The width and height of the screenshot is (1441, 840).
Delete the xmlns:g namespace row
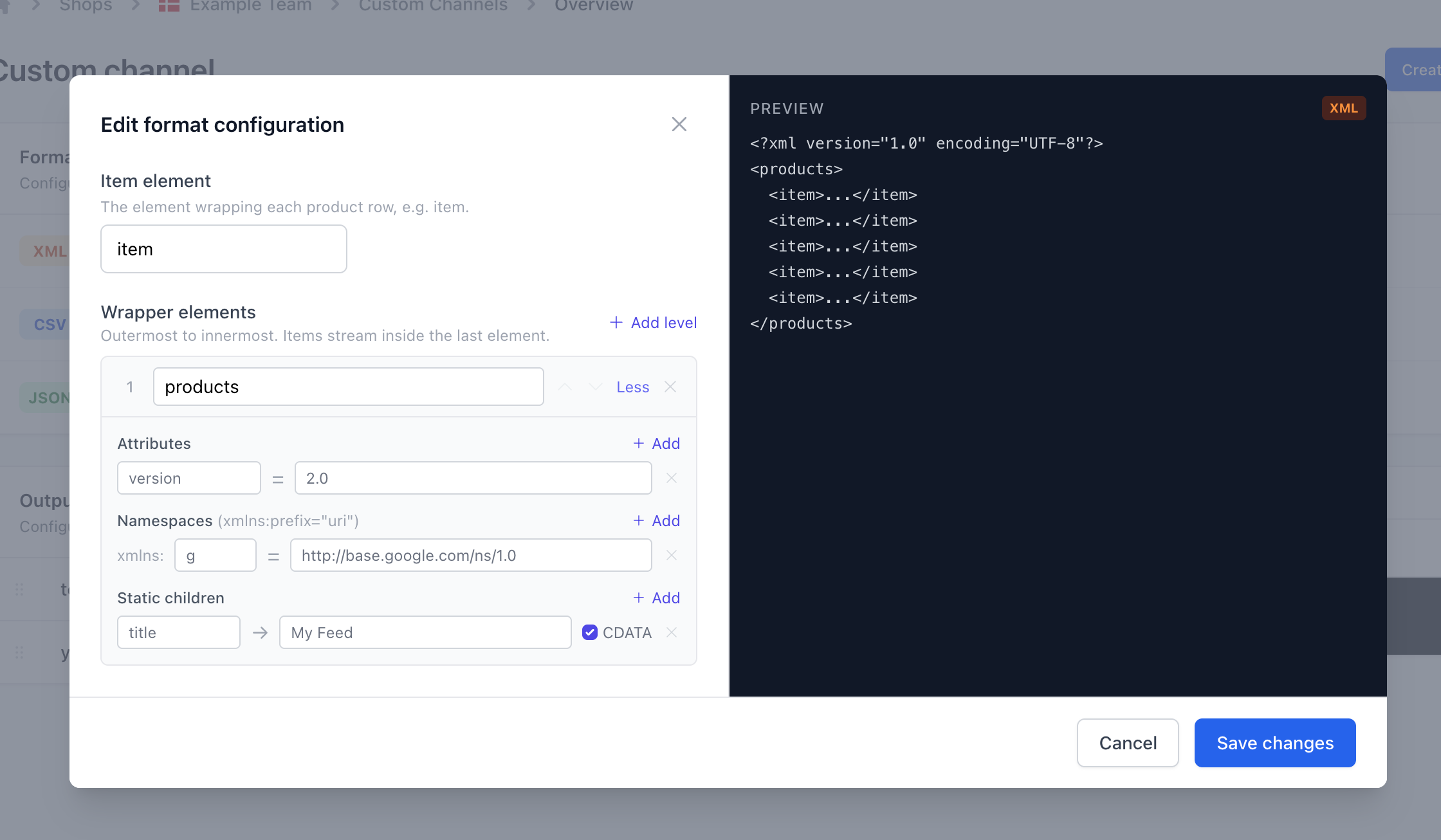tap(671, 555)
